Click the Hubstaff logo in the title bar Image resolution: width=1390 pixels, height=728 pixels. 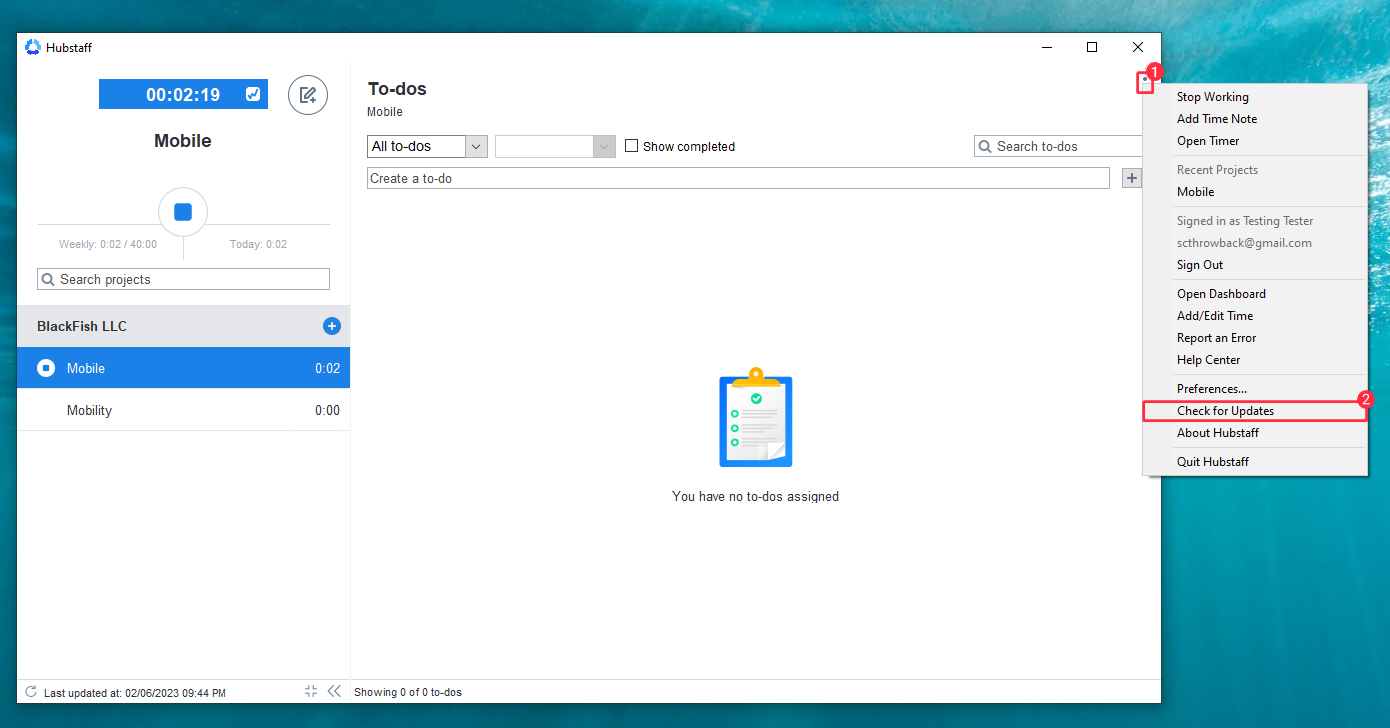[33, 47]
